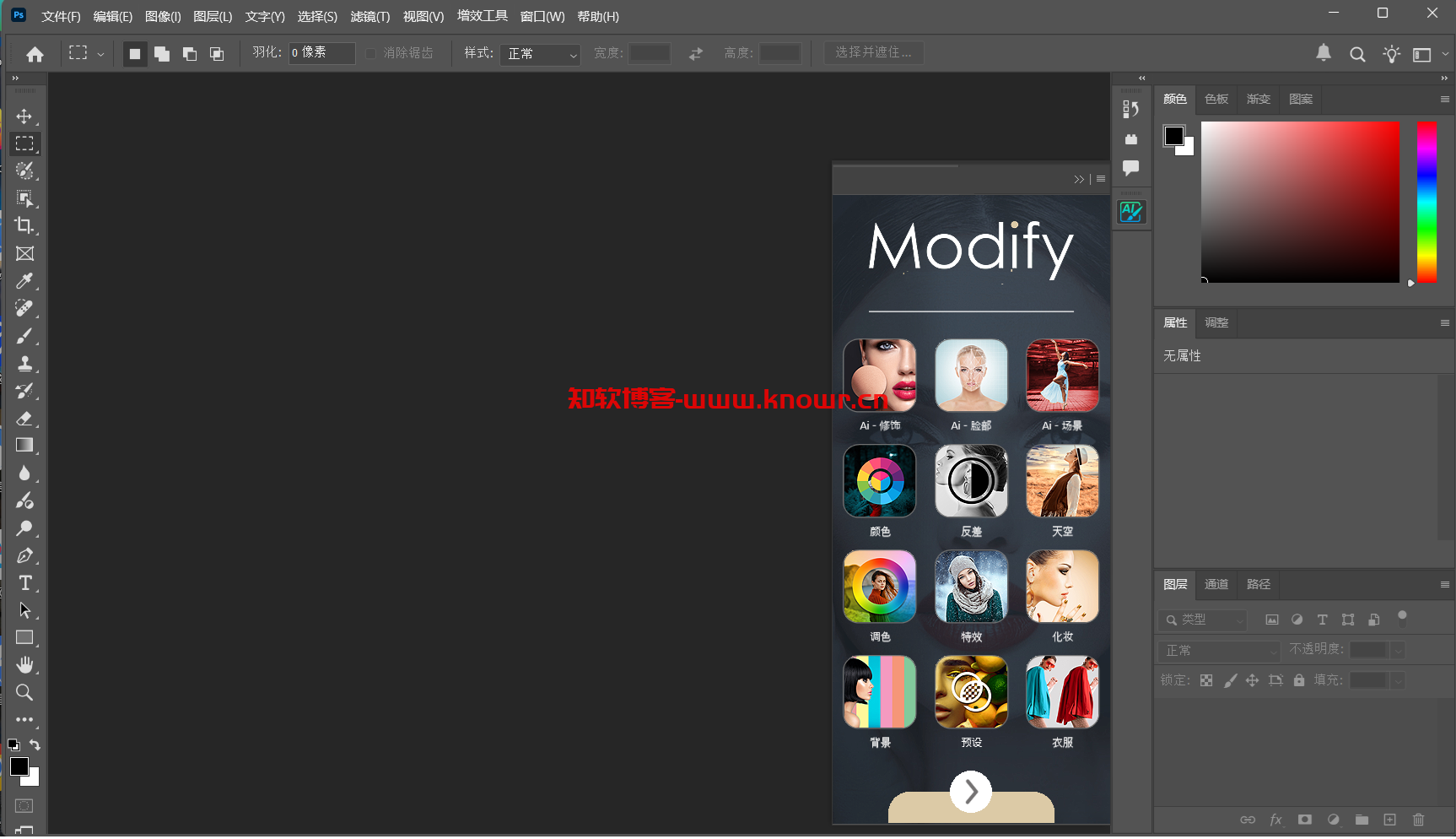This screenshot has height=839, width=1456.
Task: Toggle the anti-alias (消除锯齿) checkbox
Action: pos(371,53)
